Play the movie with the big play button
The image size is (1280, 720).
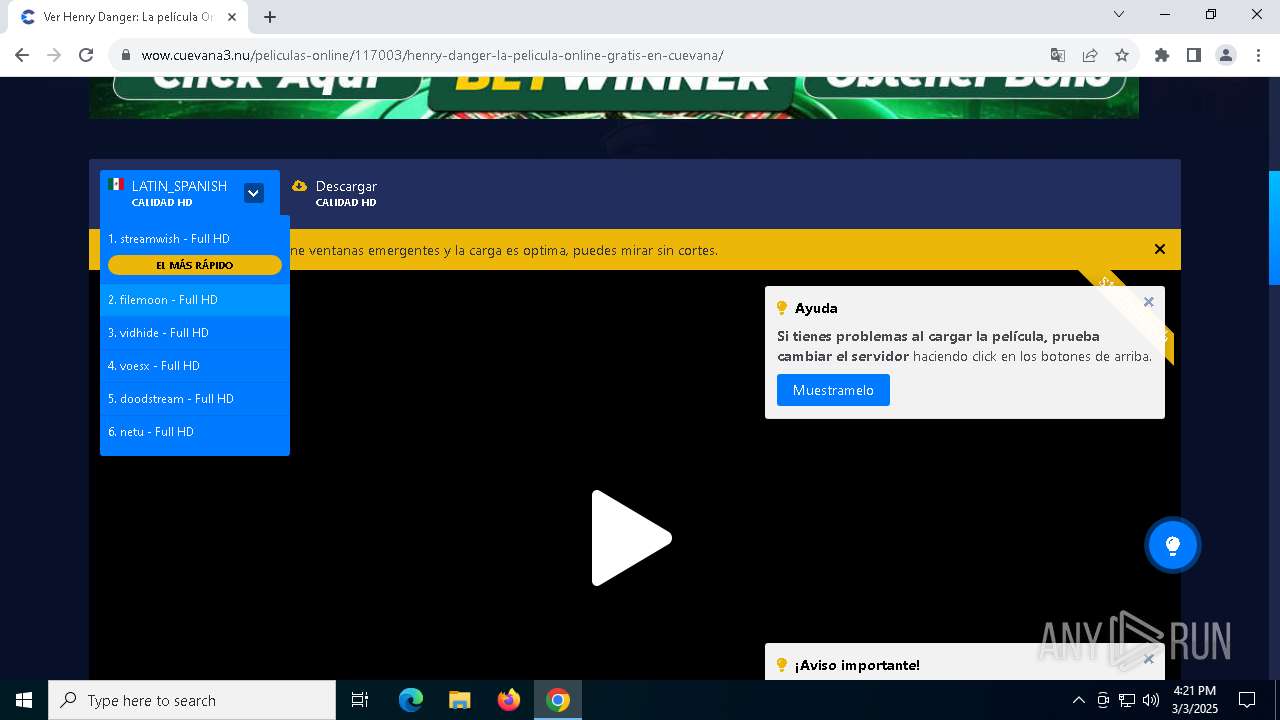tap(631, 538)
